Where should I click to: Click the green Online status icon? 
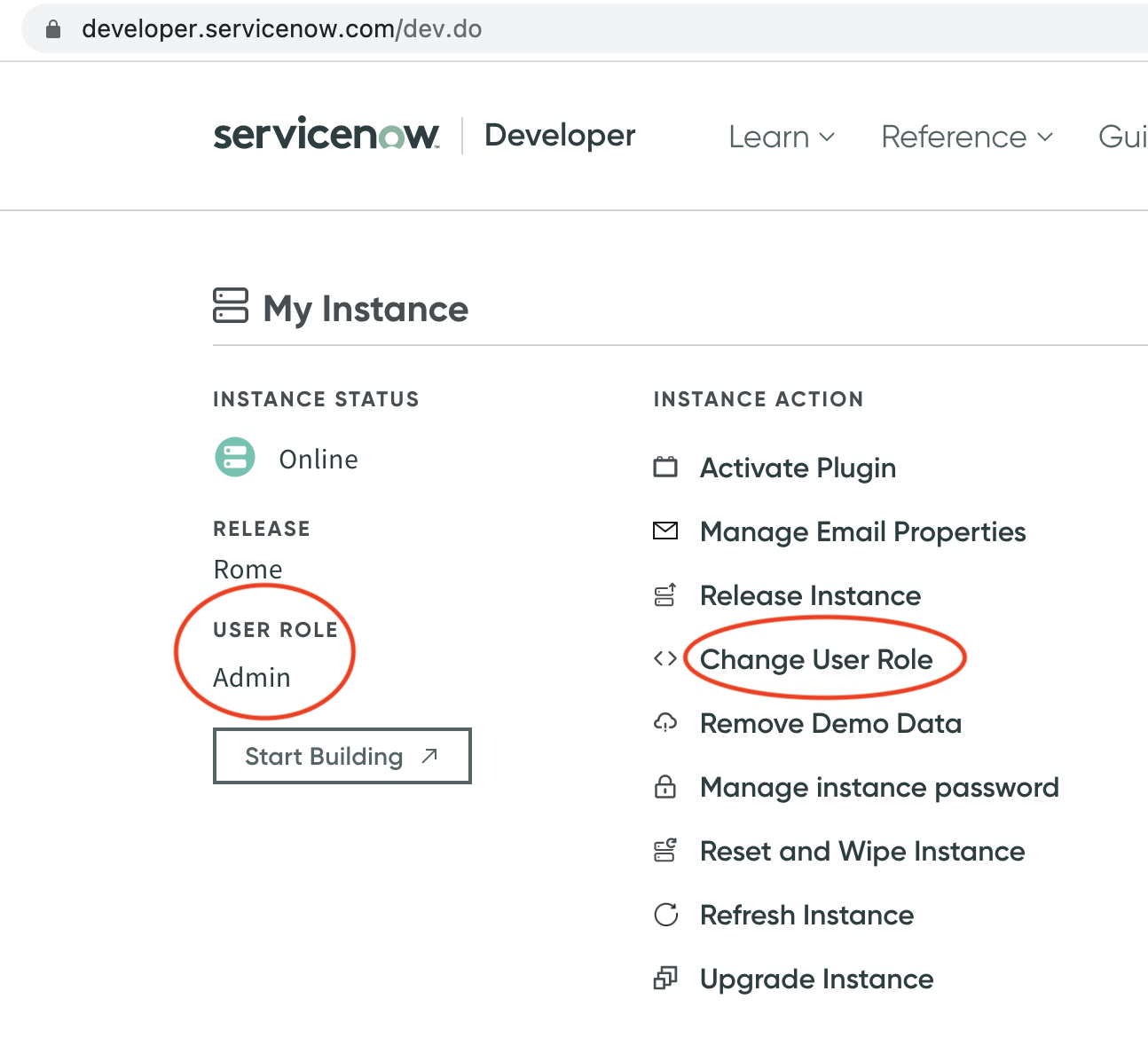pyautogui.click(x=235, y=458)
